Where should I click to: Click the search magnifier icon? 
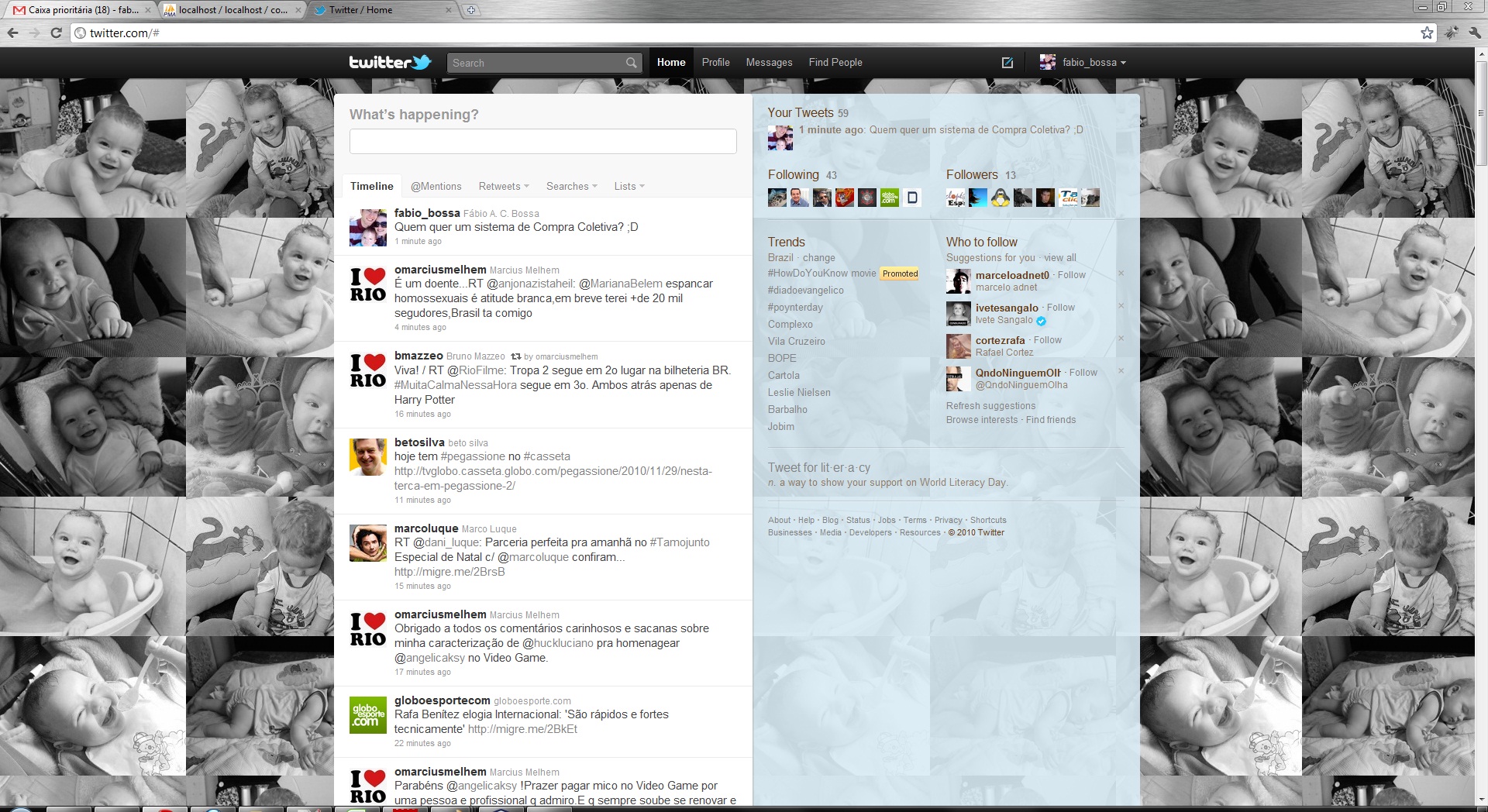632,63
